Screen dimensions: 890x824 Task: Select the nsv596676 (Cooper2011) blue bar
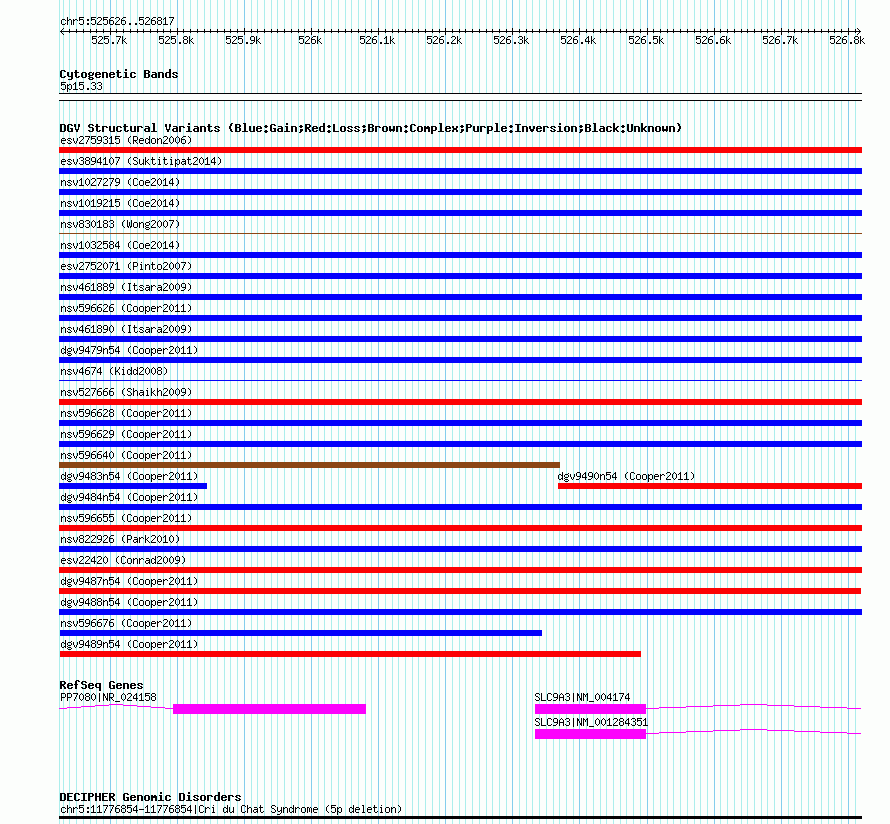300,633
